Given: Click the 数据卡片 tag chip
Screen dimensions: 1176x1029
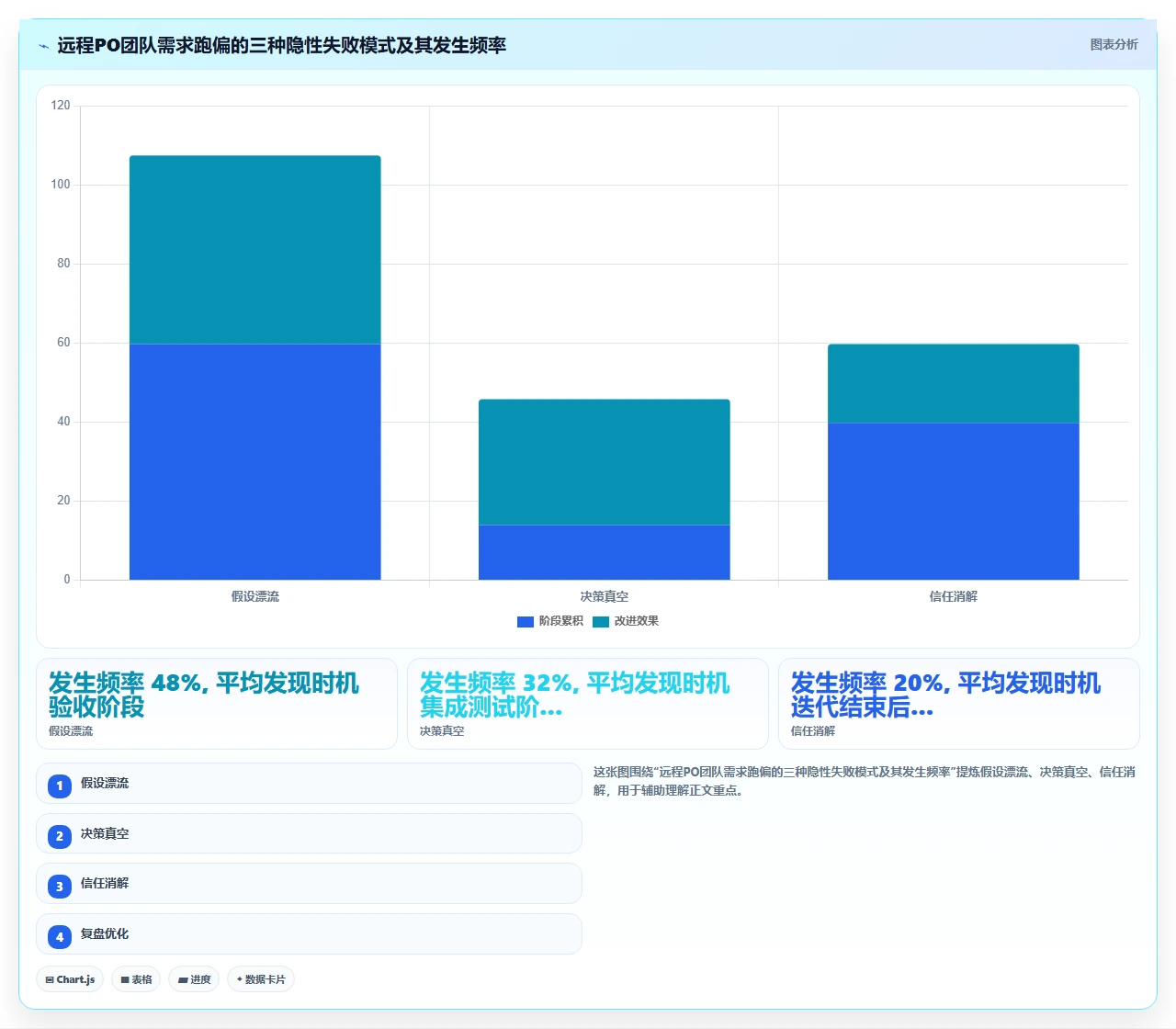Looking at the screenshot, I should (x=261, y=979).
